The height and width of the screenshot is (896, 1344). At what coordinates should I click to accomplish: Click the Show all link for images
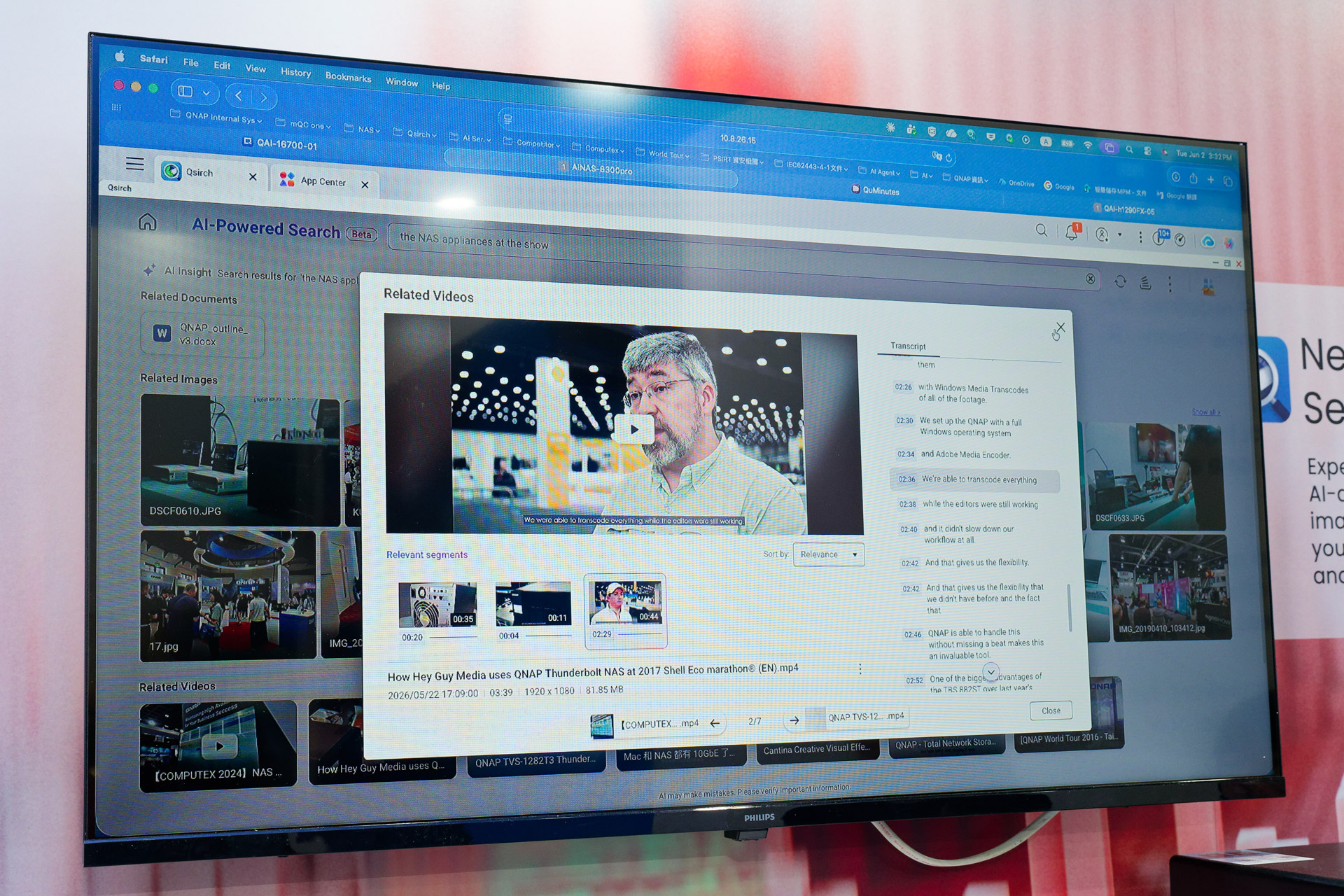pos(1206,412)
